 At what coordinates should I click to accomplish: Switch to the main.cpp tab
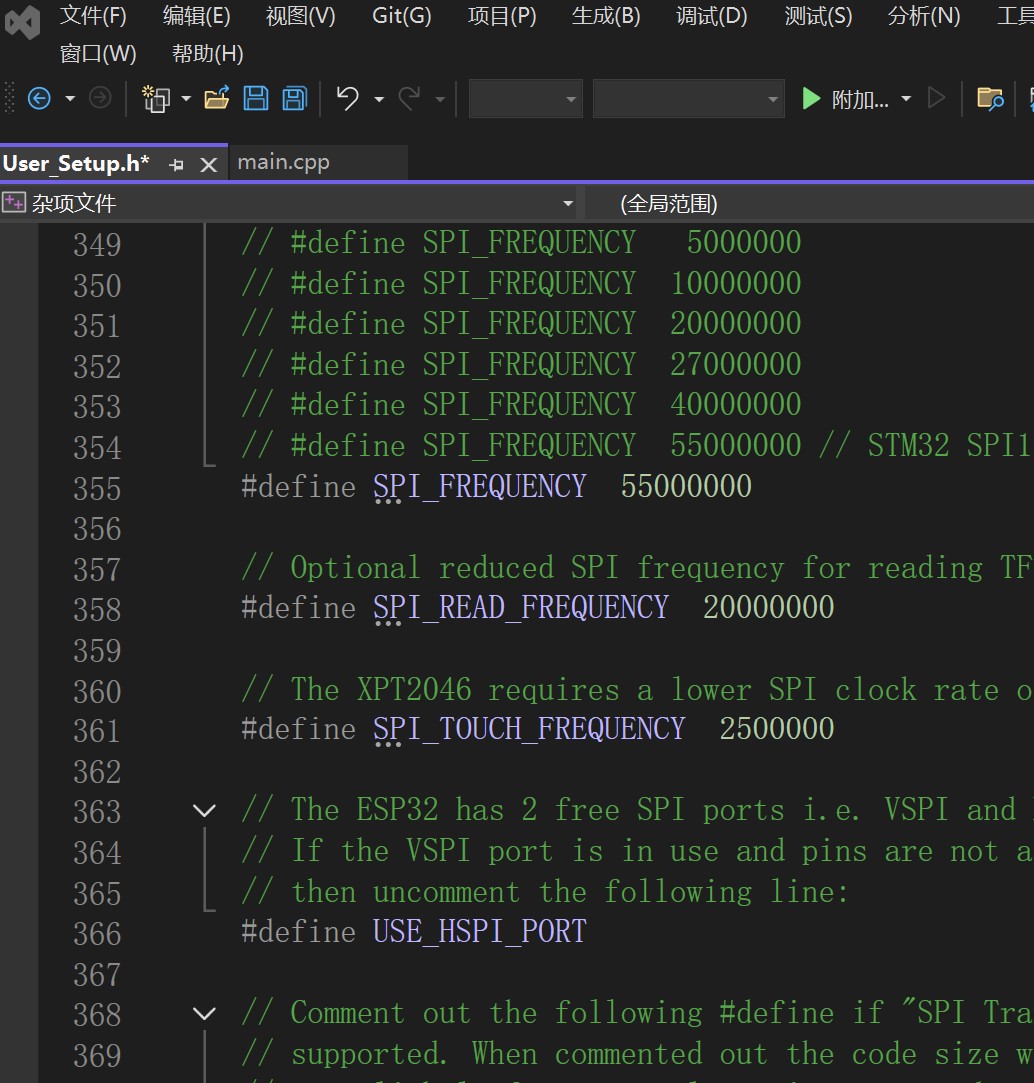pos(284,163)
